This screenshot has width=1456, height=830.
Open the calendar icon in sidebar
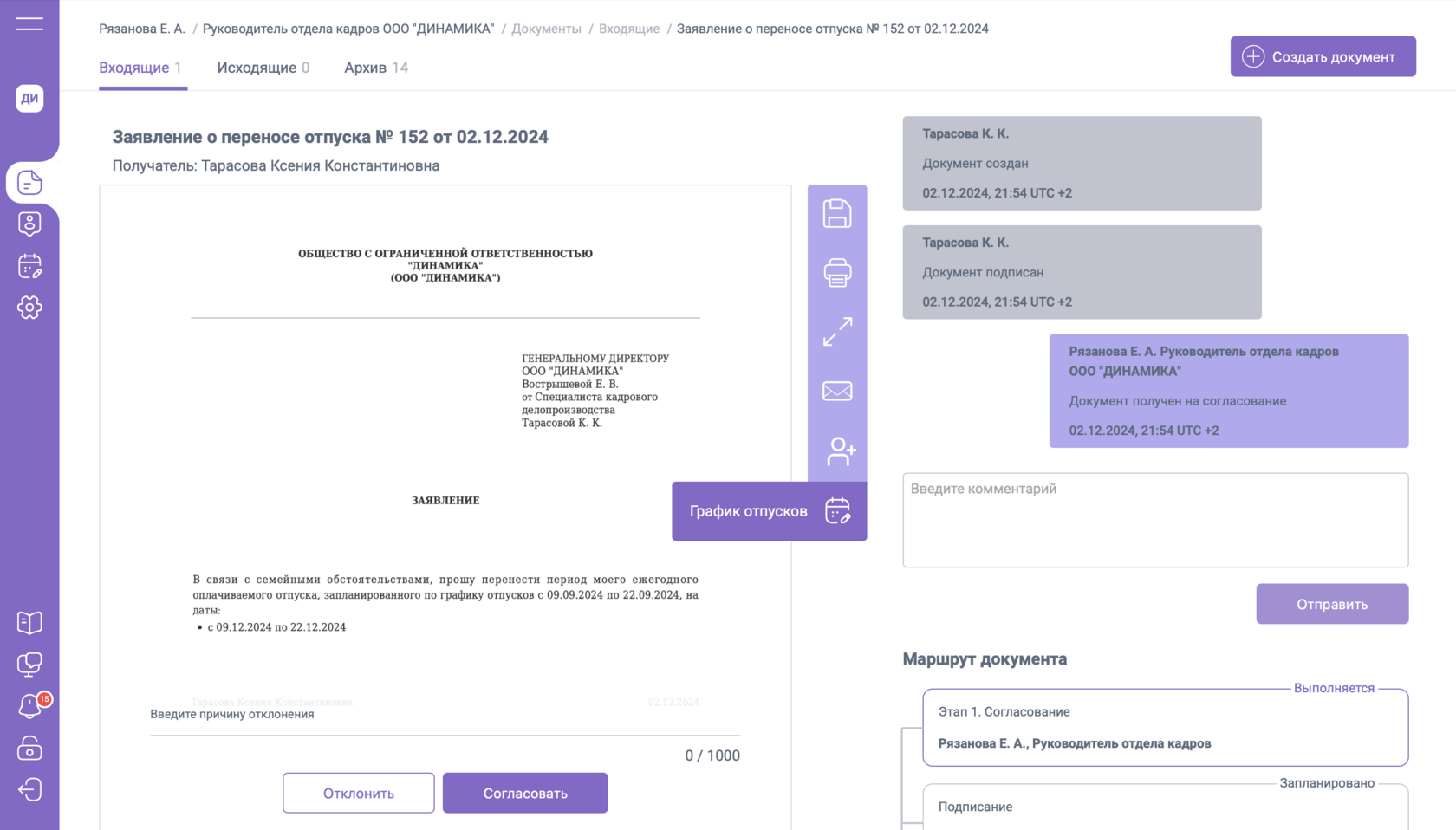(29, 266)
